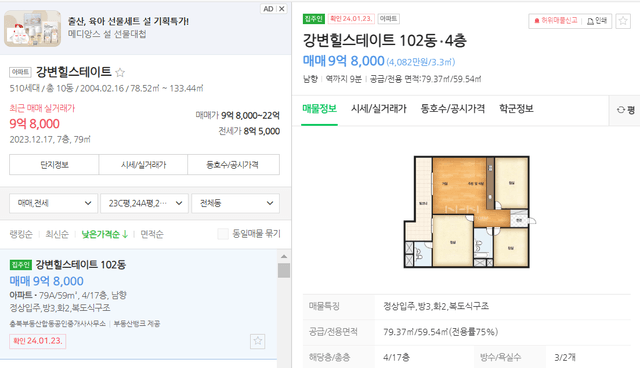Switch to the 동호수/공시가격 tab
The image size is (640, 368).
click(x=453, y=109)
